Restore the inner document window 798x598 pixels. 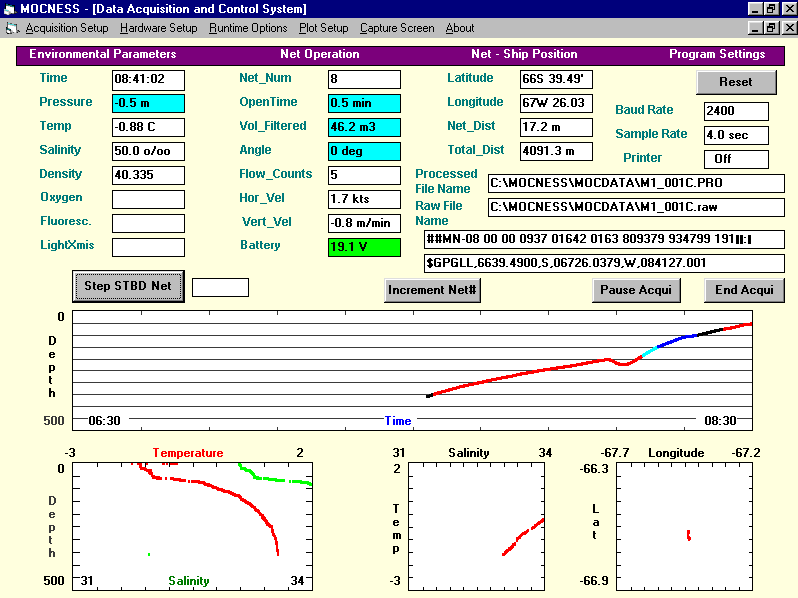coord(771,28)
